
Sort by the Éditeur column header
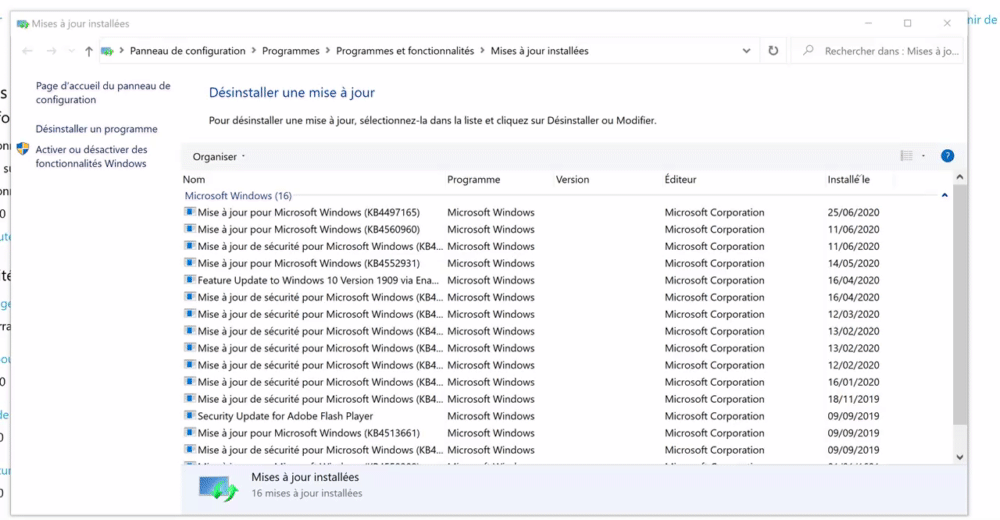[x=680, y=180]
